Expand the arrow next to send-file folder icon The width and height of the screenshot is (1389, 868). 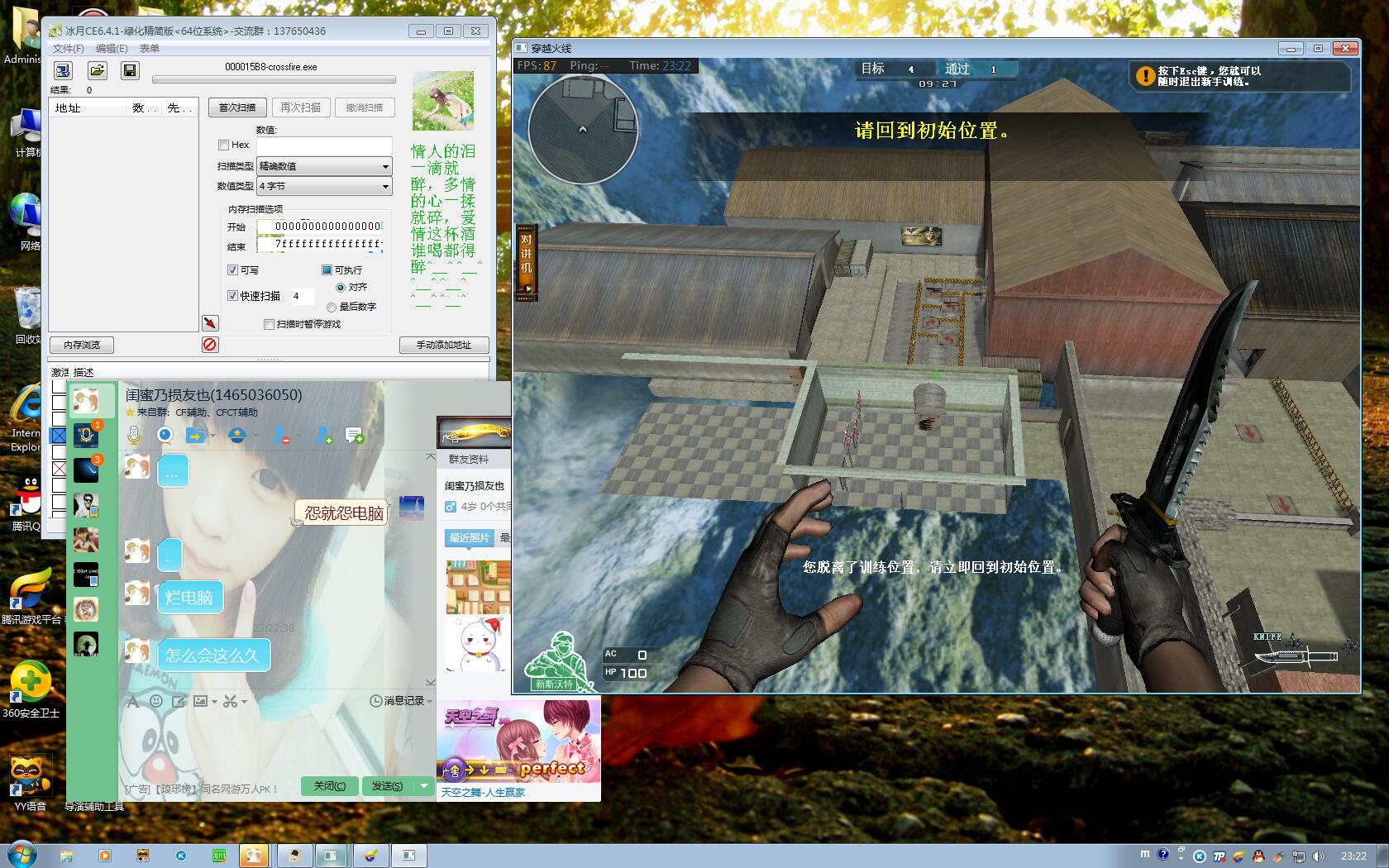click(x=212, y=436)
